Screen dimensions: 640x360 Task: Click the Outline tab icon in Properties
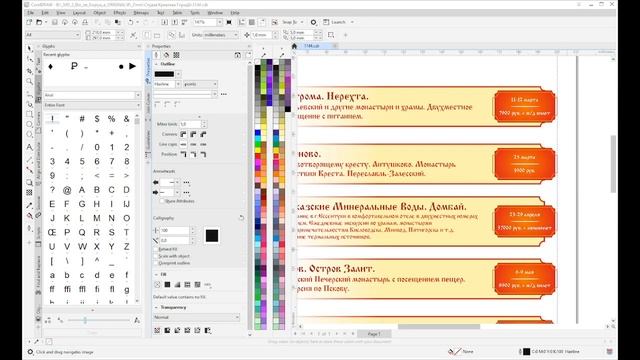(x=156, y=55)
